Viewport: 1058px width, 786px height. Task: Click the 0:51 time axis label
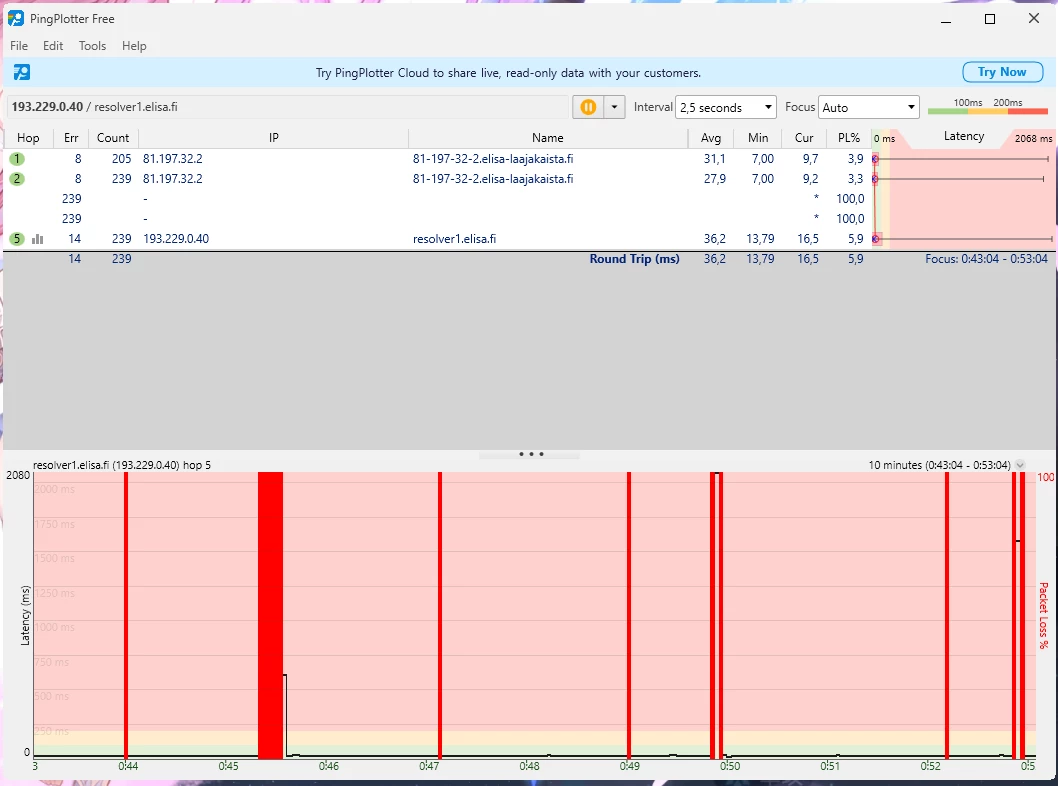click(830, 766)
